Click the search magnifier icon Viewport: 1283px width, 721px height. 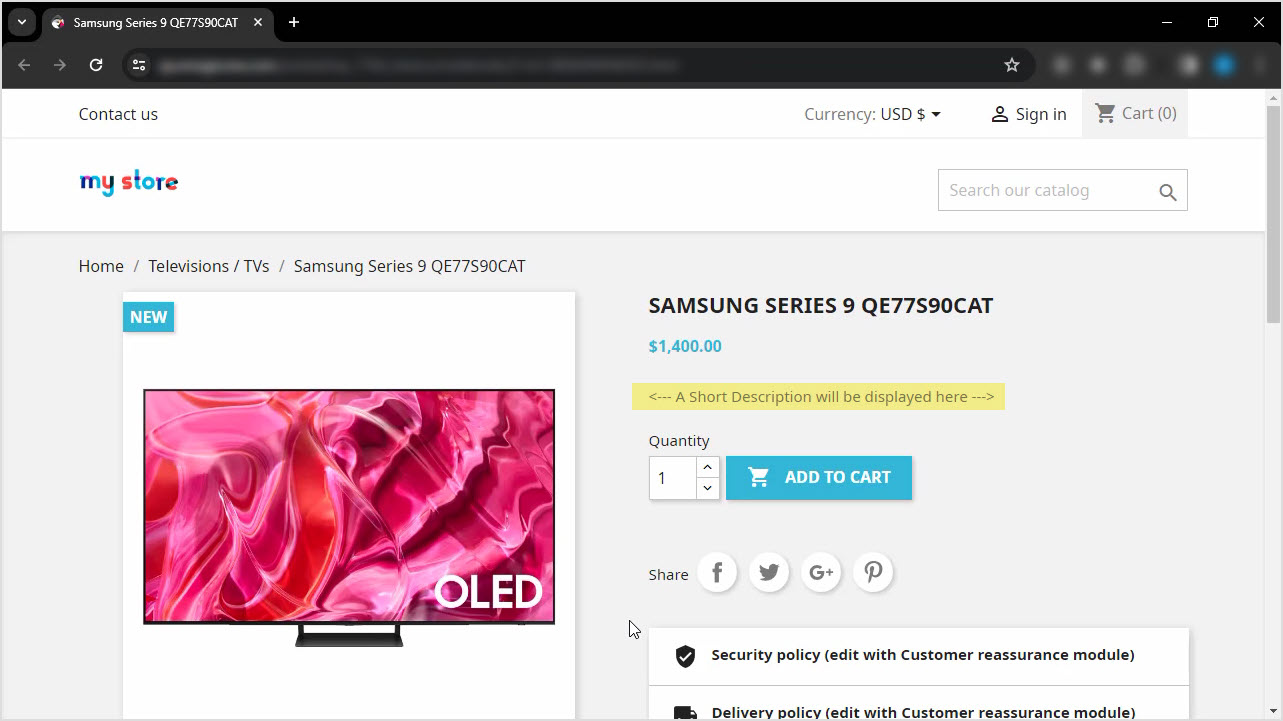pos(1167,192)
